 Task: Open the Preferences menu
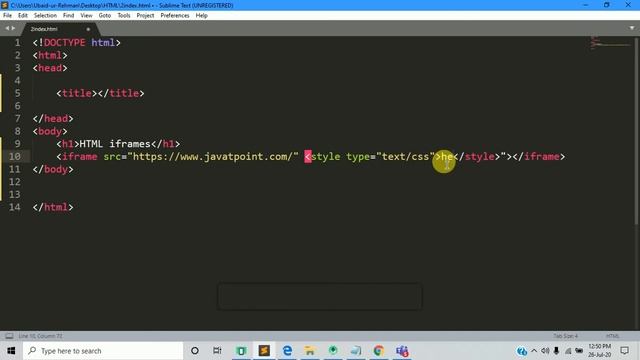(x=175, y=16)
